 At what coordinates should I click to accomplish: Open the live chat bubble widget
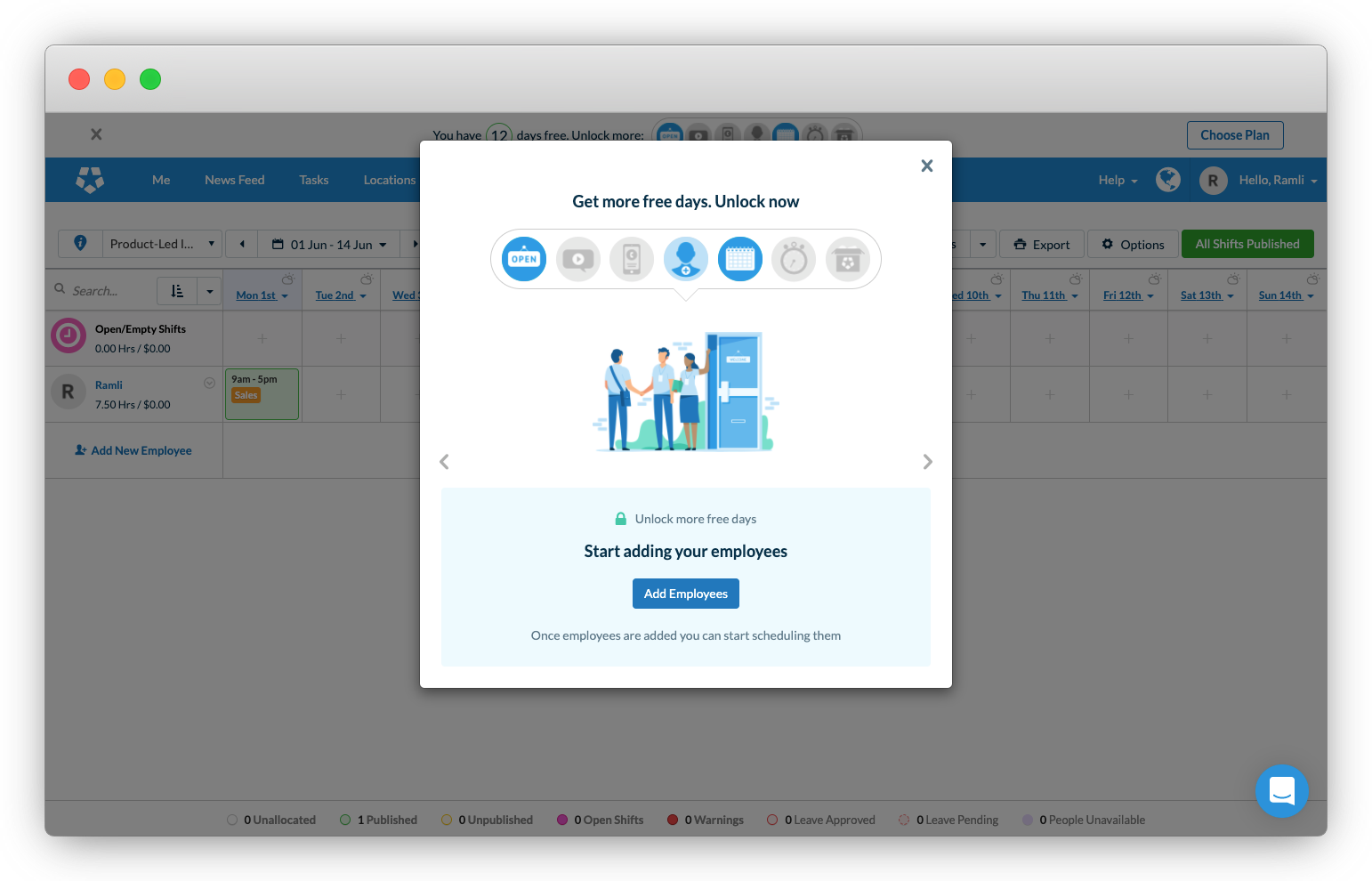1281,790
